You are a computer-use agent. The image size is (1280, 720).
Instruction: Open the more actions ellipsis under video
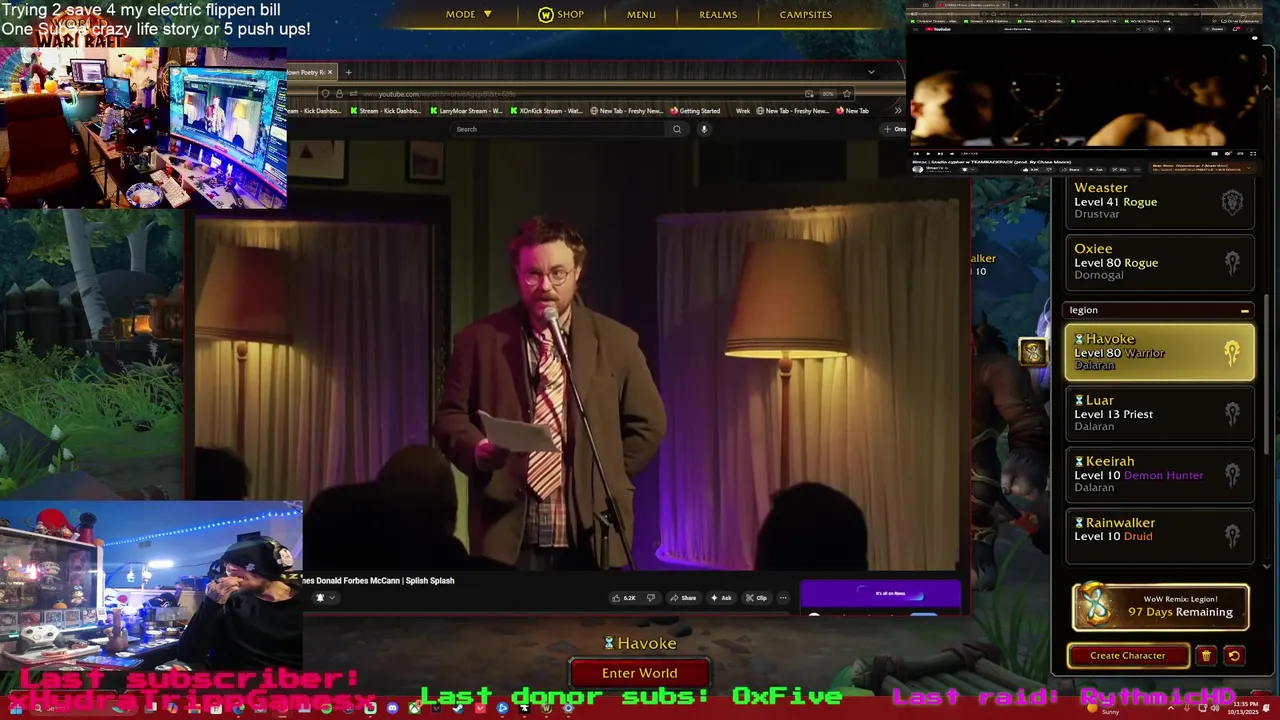(783, 598)
